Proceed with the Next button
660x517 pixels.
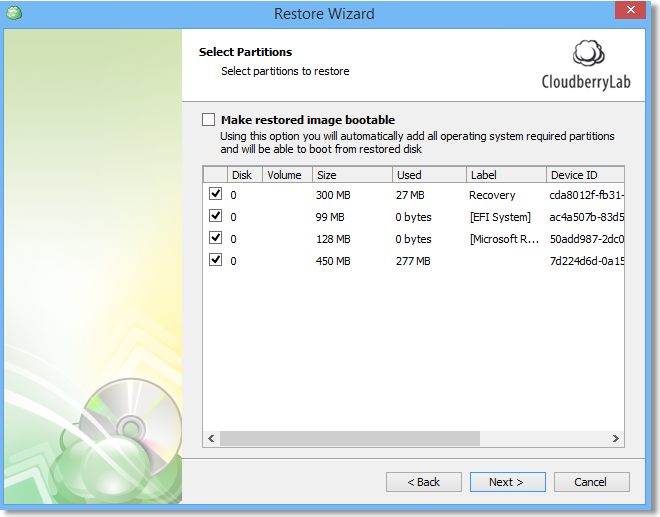pos(507,482)
